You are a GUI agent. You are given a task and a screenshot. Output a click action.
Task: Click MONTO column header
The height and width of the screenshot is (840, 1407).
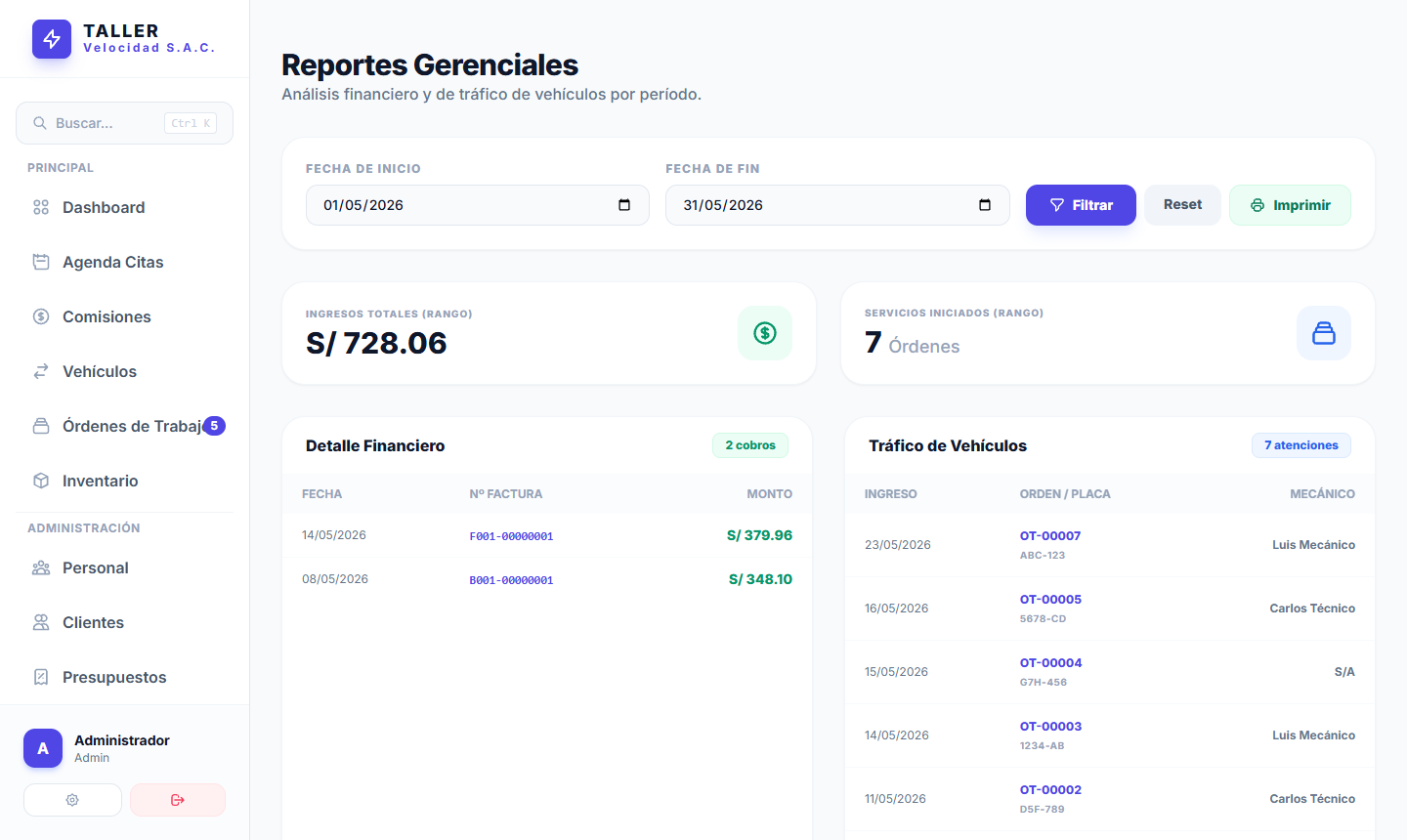[770, 494]
